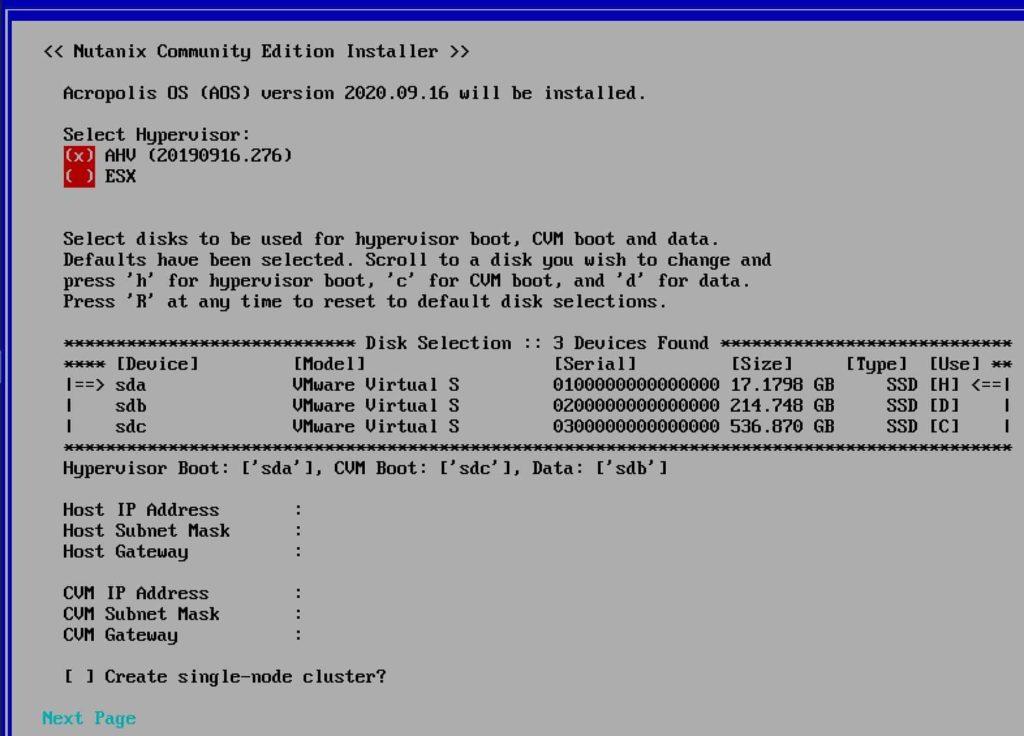This screenshot has height=736, width=1024.
Task: Click the AHV (20190916.276) label
Action: point(199,156)
